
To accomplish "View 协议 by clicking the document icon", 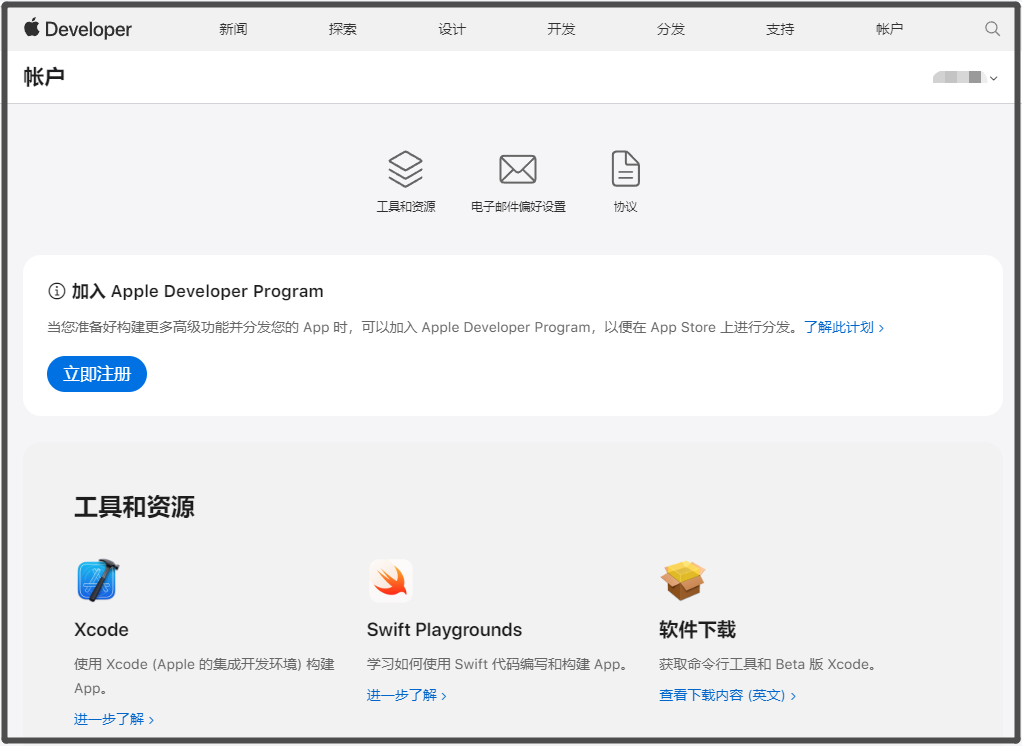I will (x=625, y=168).
